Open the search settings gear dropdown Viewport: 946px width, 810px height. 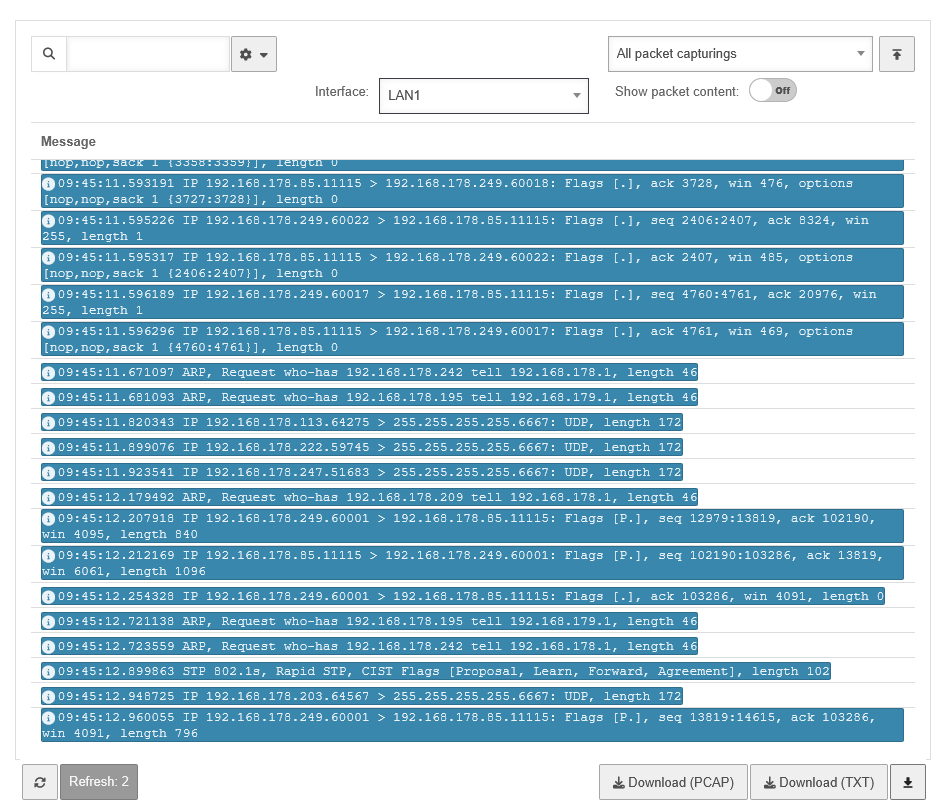(x=254, y=54)
